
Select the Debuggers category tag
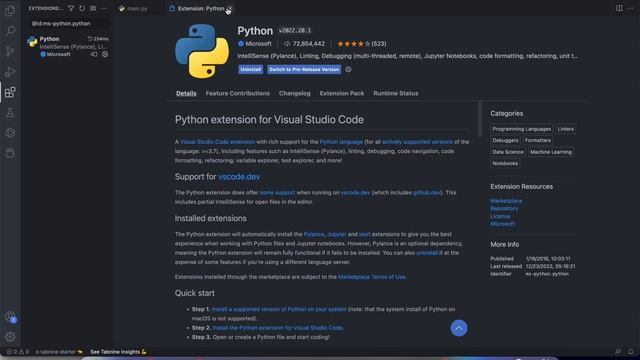505,140
